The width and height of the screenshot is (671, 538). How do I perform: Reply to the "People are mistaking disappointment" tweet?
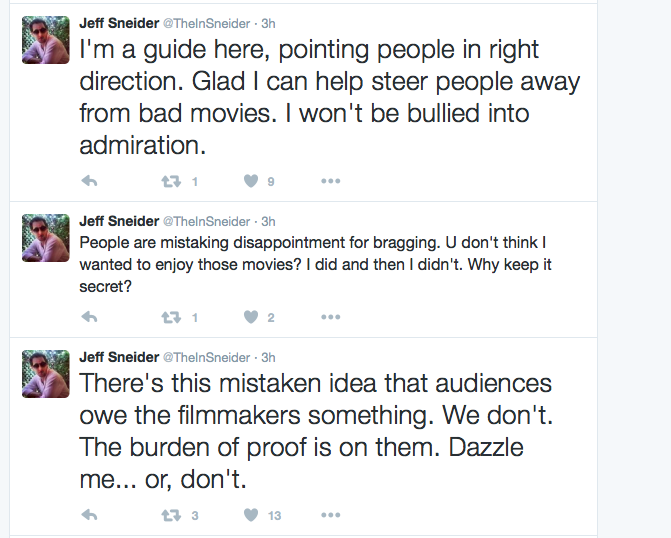[x=89, y=317]
